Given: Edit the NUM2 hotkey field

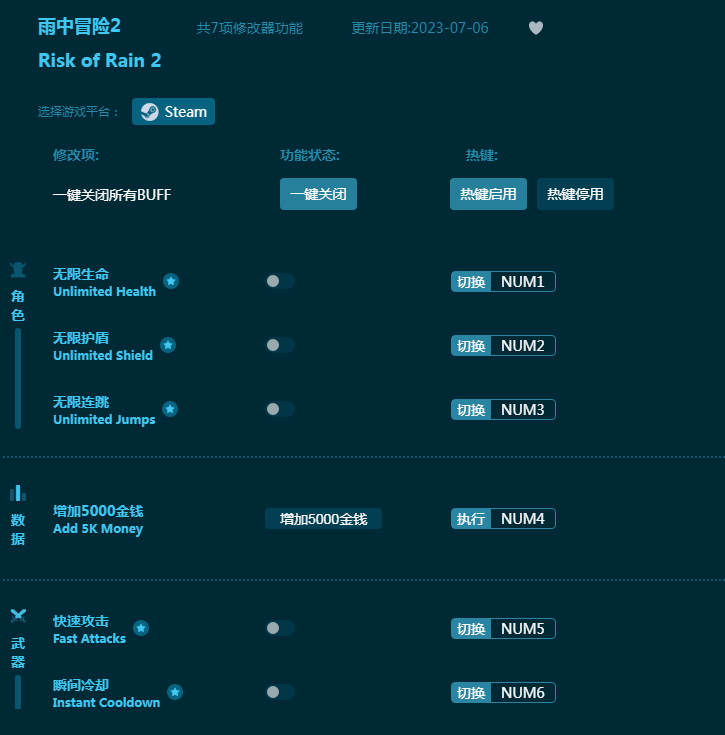Looking at the screenshot, I should [523, 346].
